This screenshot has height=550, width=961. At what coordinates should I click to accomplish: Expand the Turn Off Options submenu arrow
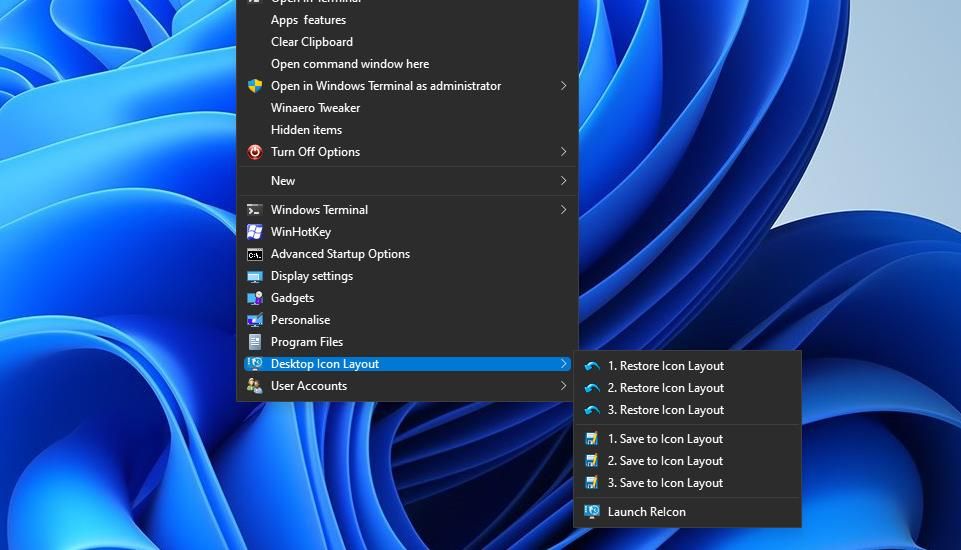tap(563, 152)
